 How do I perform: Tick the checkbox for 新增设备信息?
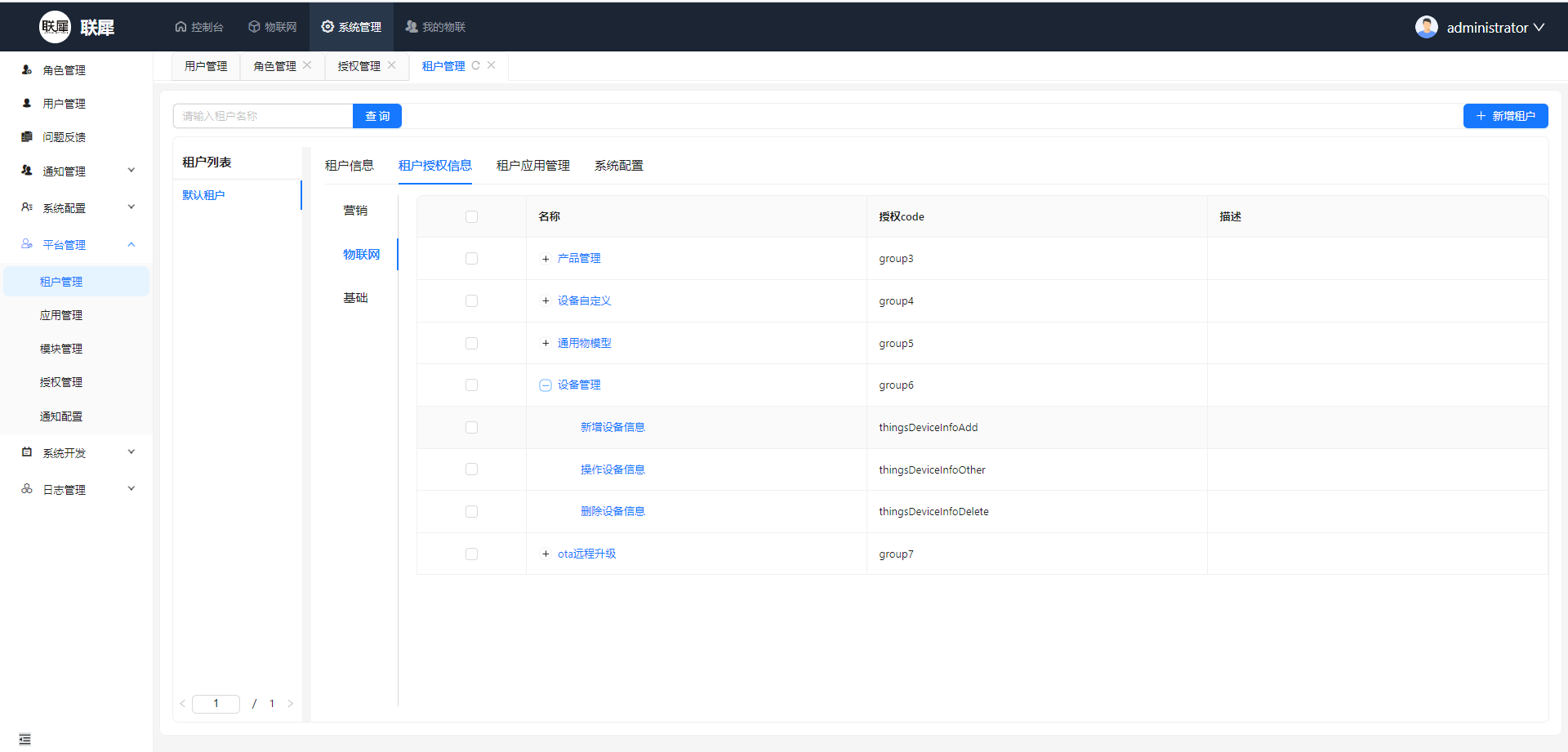pos(471,427)
